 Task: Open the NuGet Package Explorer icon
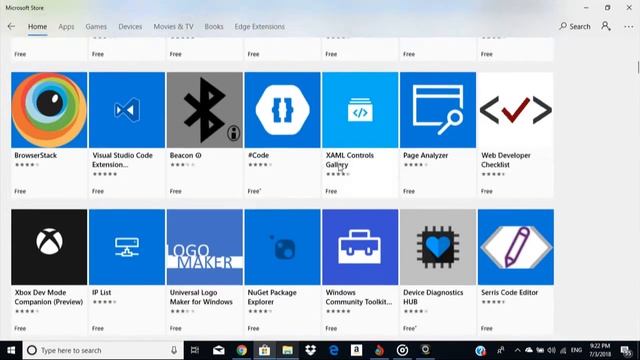tap(282, 247)
